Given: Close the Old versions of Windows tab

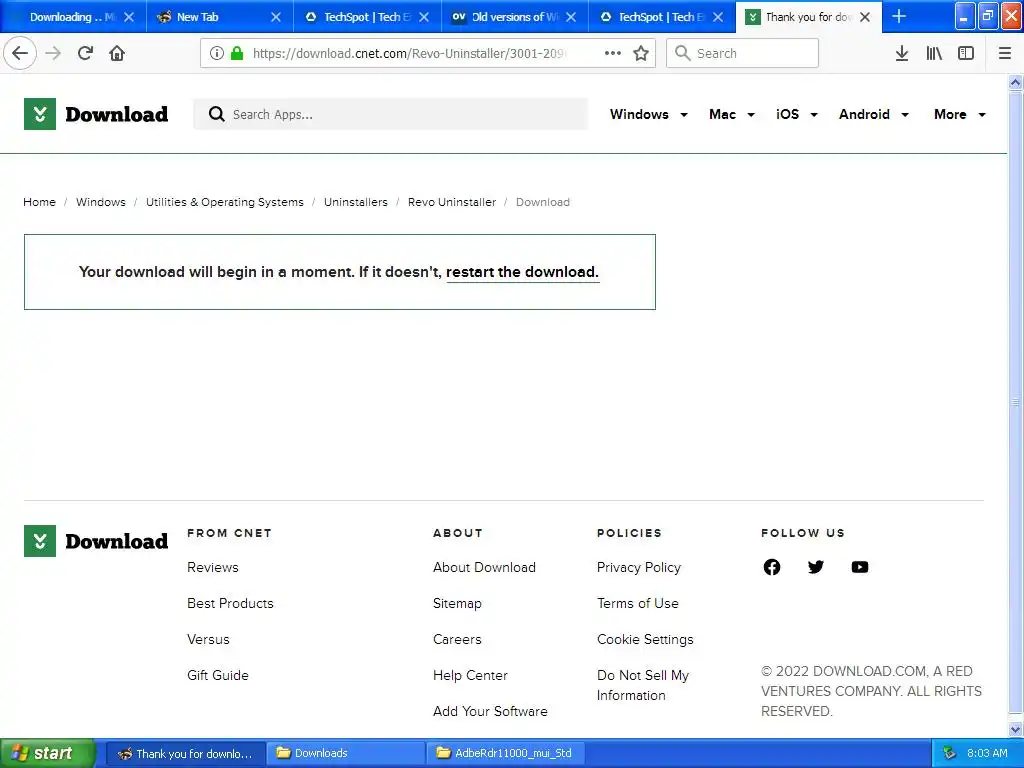Looking at the screenshot, I should tap(571, 17).
